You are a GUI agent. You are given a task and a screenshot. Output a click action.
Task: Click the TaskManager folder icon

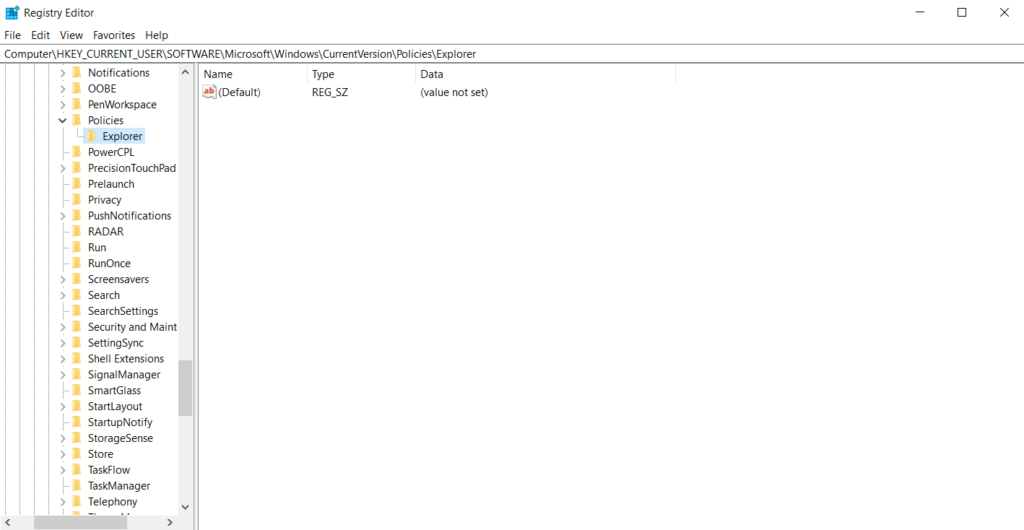[76, 486]
